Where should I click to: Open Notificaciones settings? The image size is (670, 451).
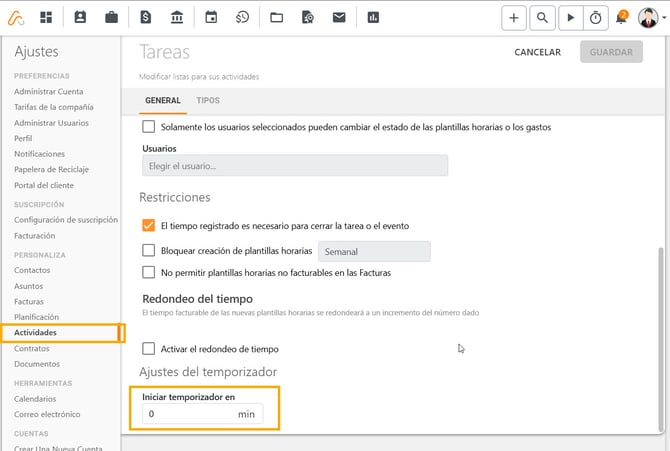point(39,154)
